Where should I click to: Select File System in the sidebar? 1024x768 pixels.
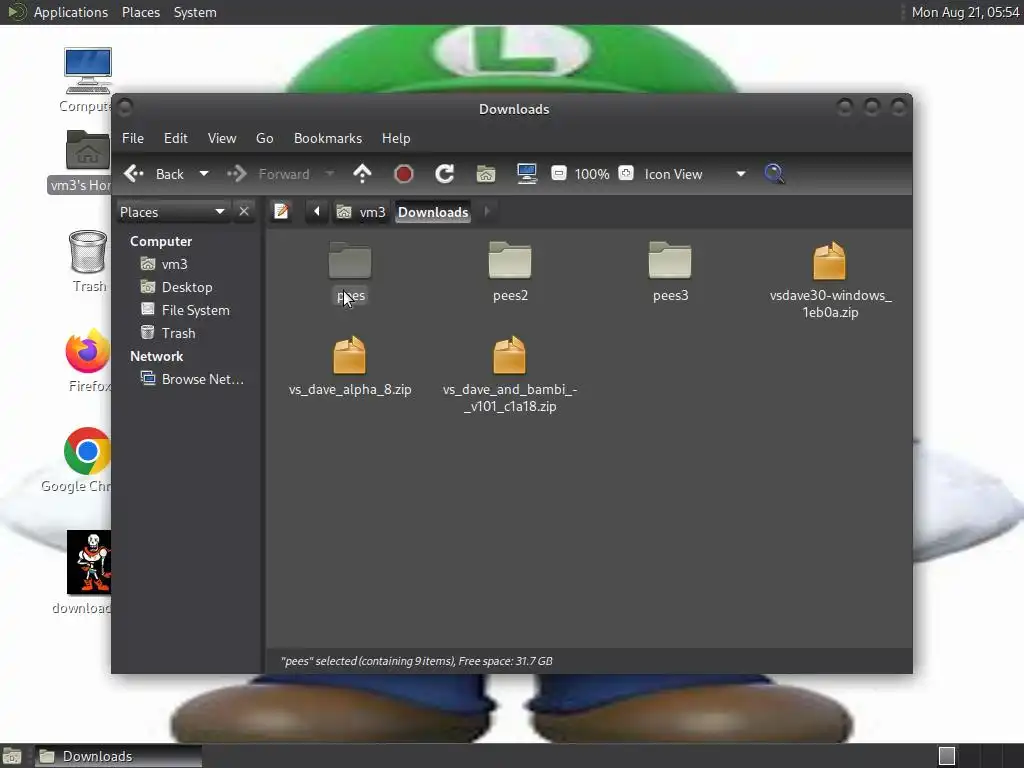(185, 310)
